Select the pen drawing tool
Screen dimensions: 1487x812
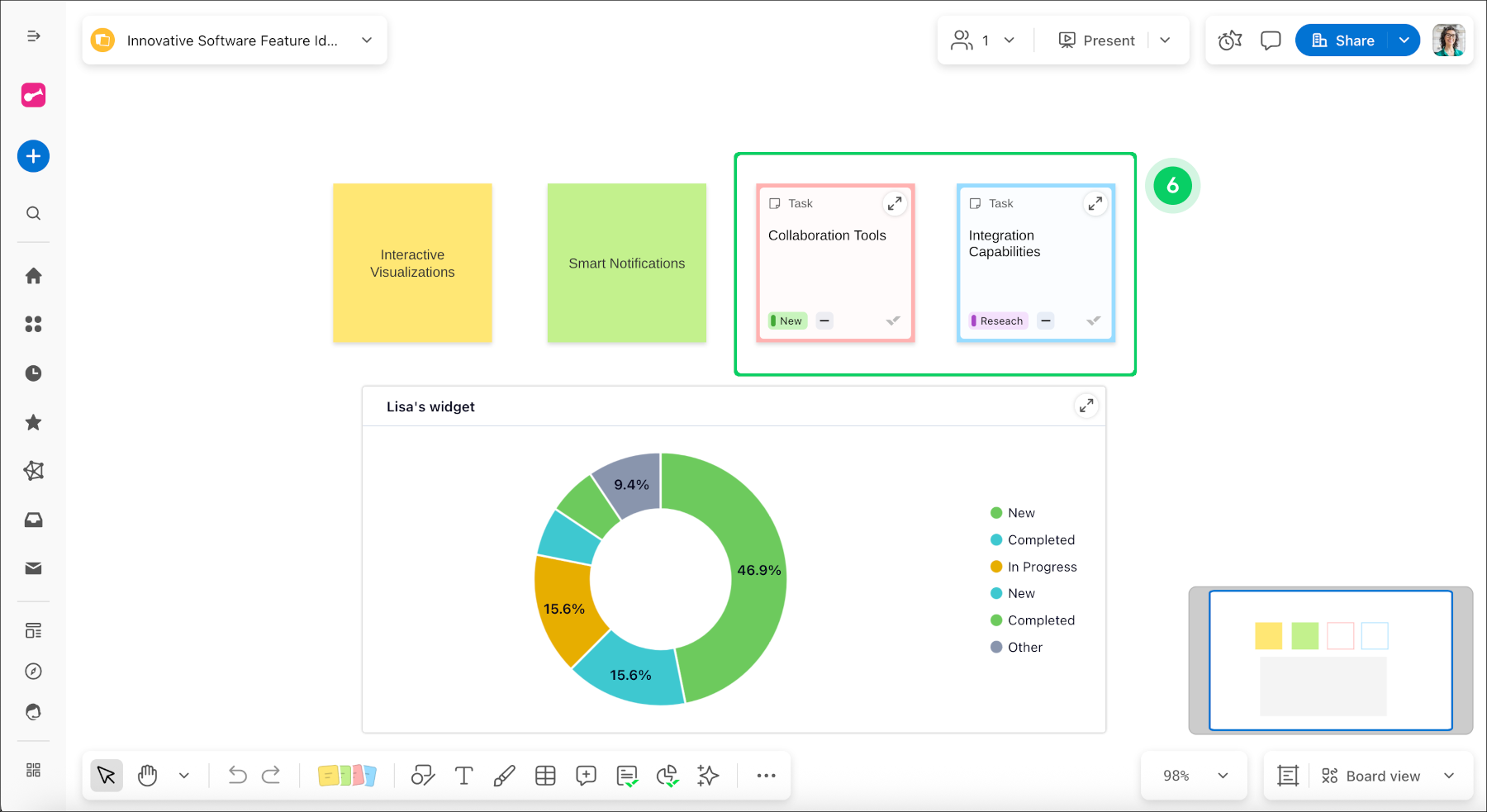[504, 776]
